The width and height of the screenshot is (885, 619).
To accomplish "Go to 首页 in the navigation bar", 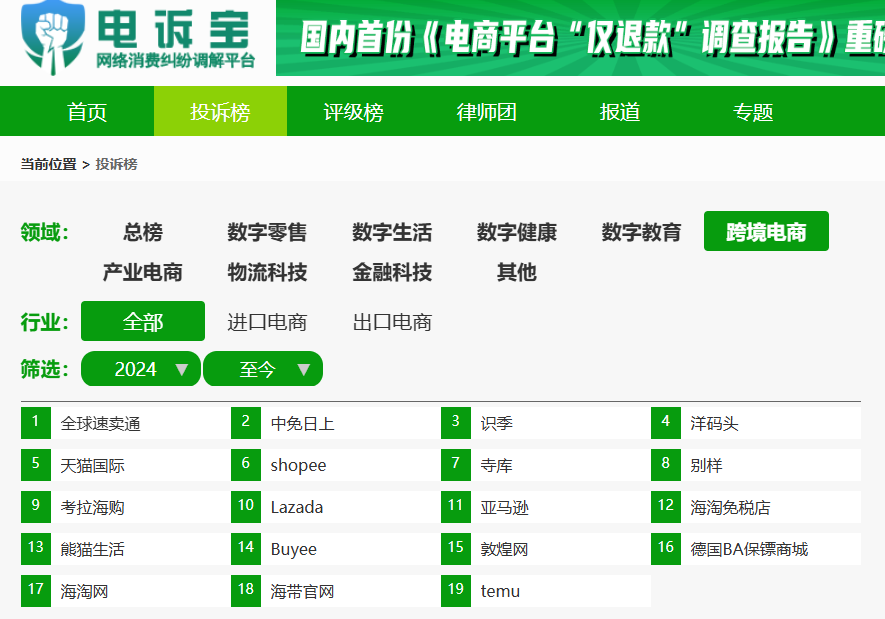I will coord(87,112).
